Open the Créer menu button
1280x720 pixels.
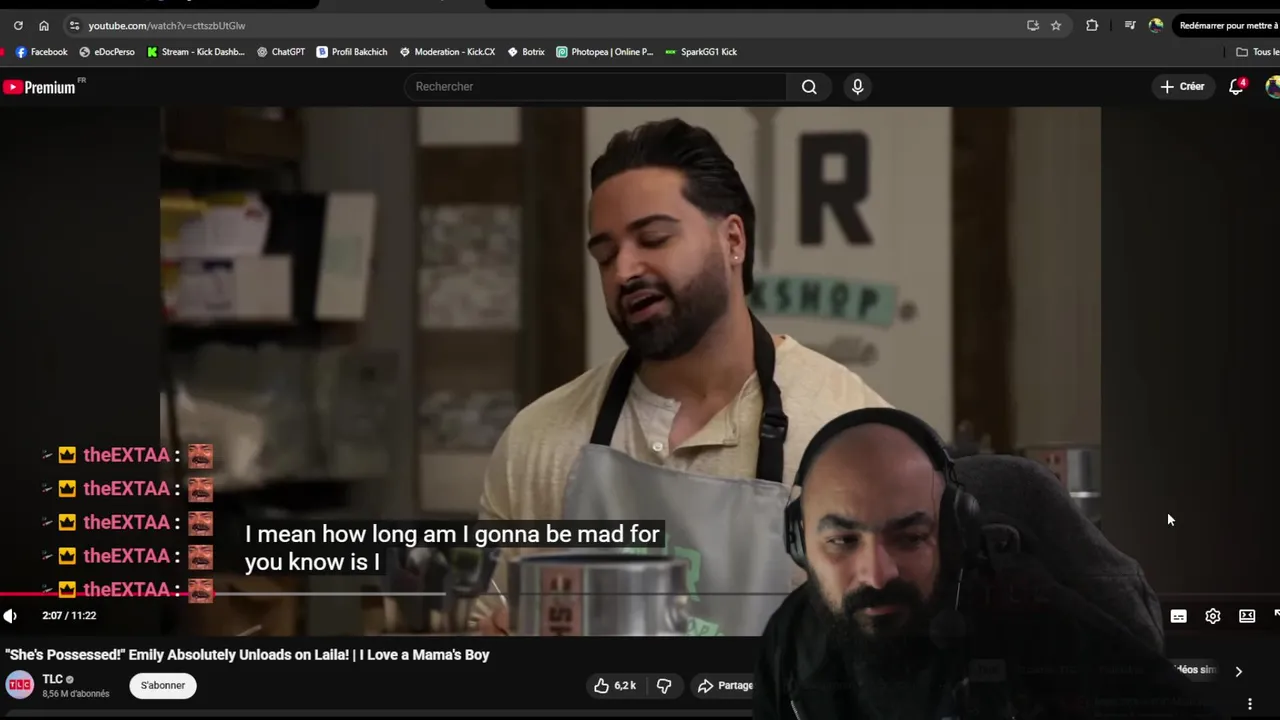pos(1182,87)
